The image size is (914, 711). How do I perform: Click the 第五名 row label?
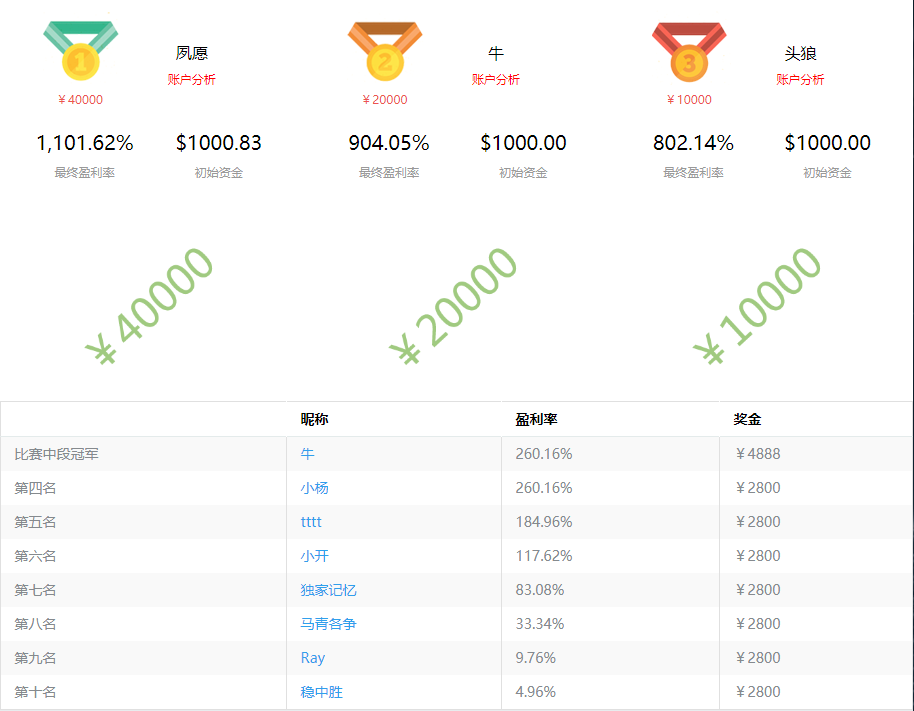pyautogui.click(x=35, y=522)
